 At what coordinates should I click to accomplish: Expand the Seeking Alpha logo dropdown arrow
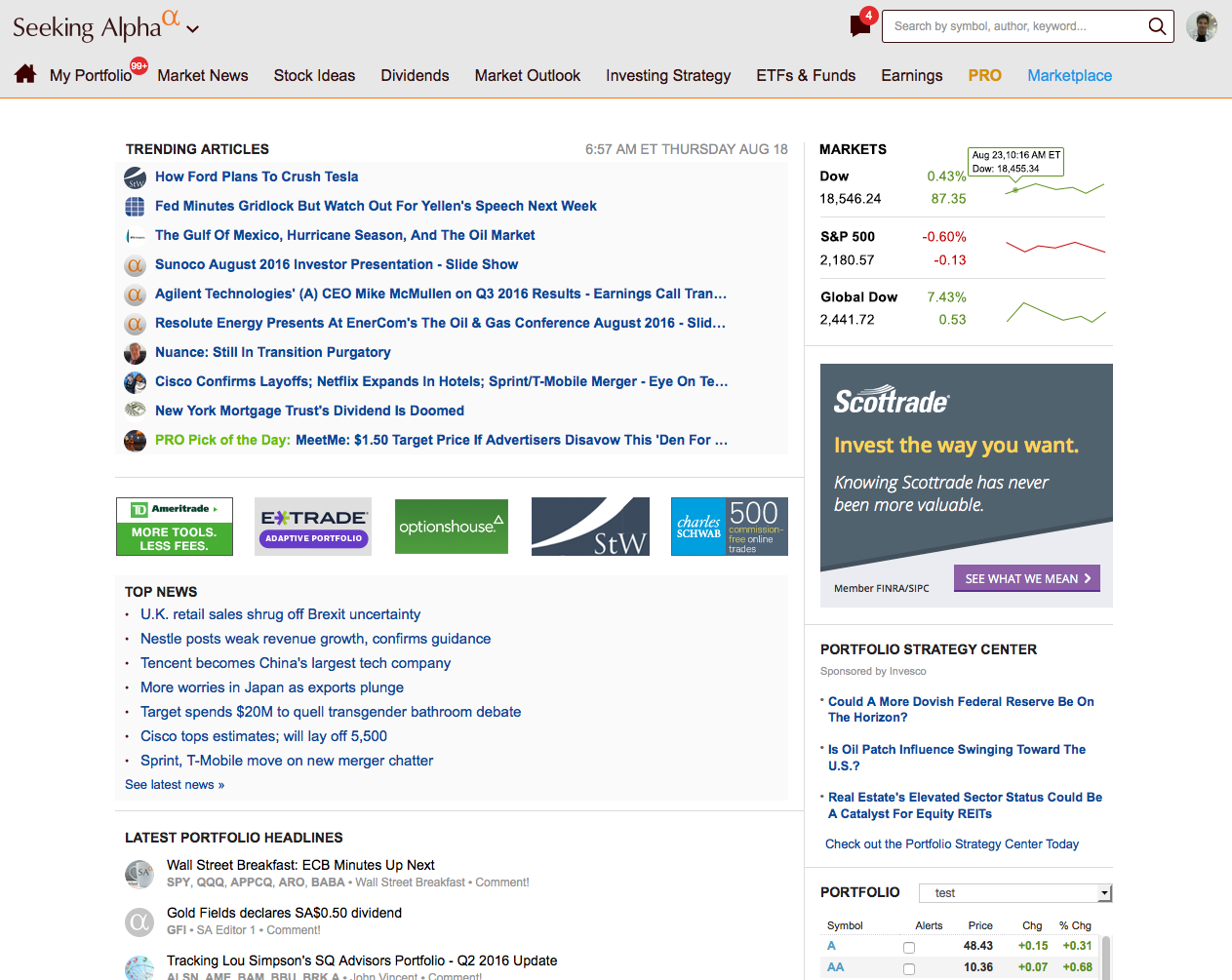coord(193,29)
